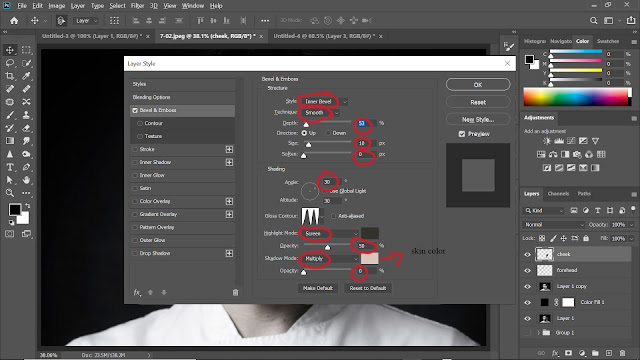Click the Home icon in options bar

(x=14, y=20)
